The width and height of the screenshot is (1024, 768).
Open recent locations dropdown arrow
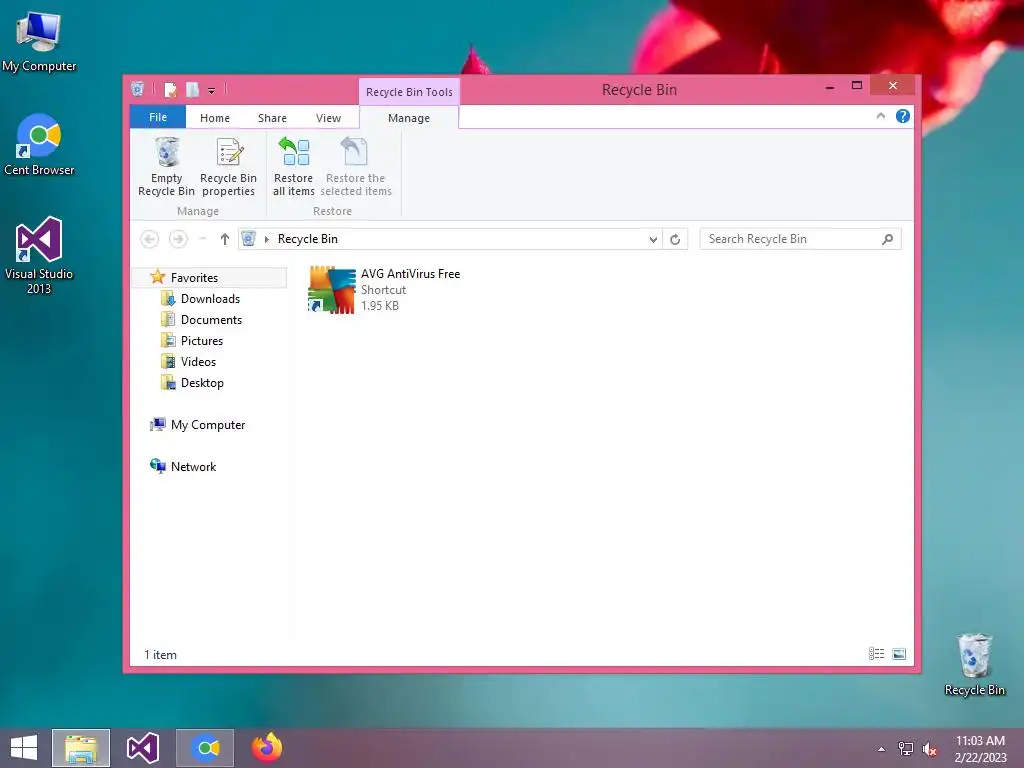[202, 239]
